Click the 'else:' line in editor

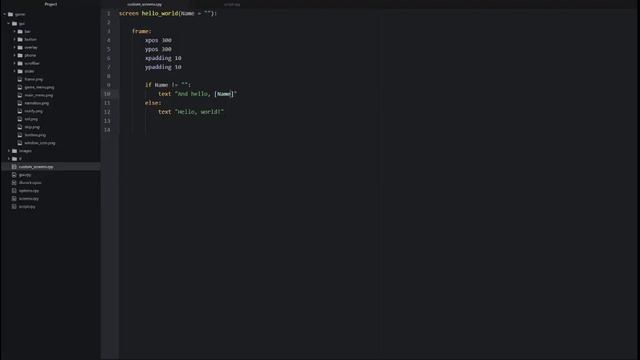click(153, 103)
